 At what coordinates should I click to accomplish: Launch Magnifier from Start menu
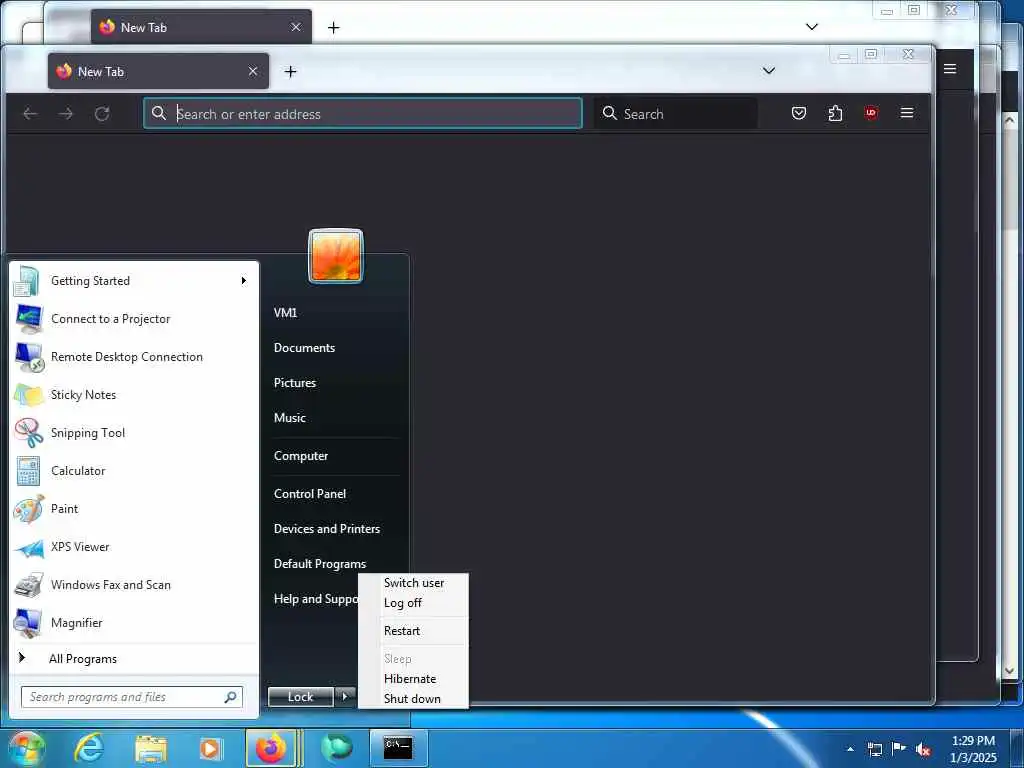coord(134,622)
